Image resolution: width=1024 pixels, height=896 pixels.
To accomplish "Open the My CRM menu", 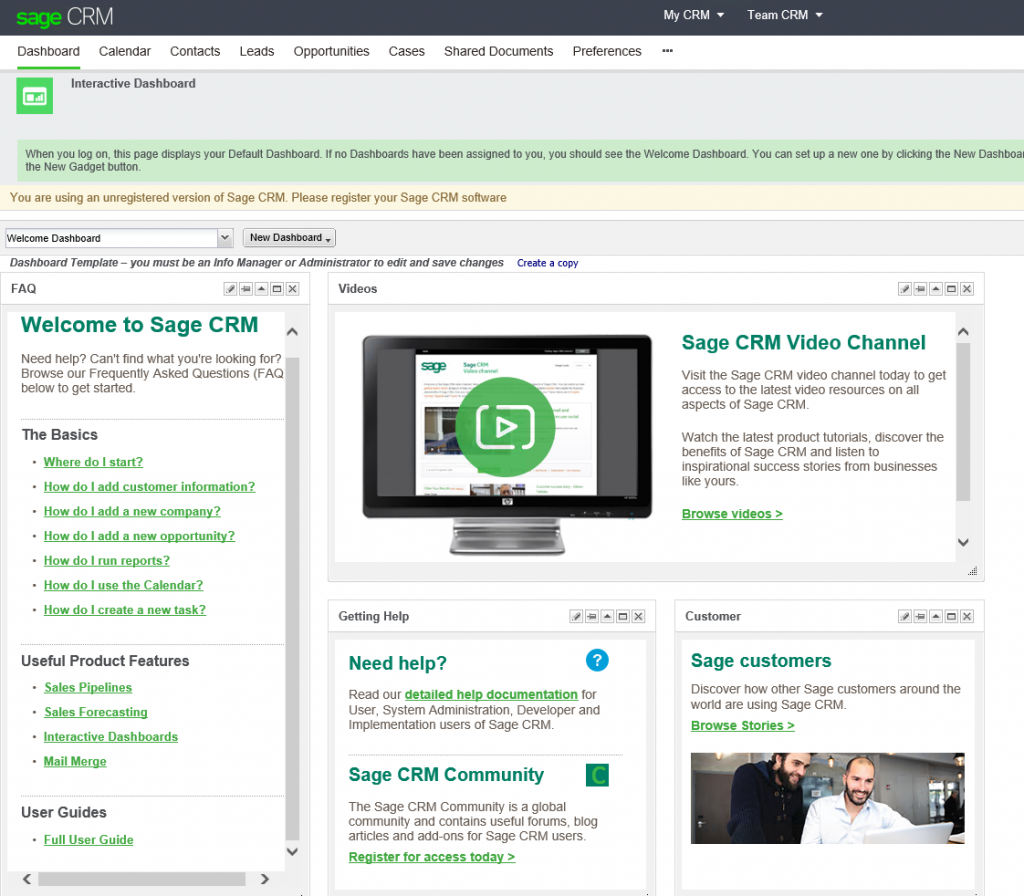I will click(x=693, y=15).
